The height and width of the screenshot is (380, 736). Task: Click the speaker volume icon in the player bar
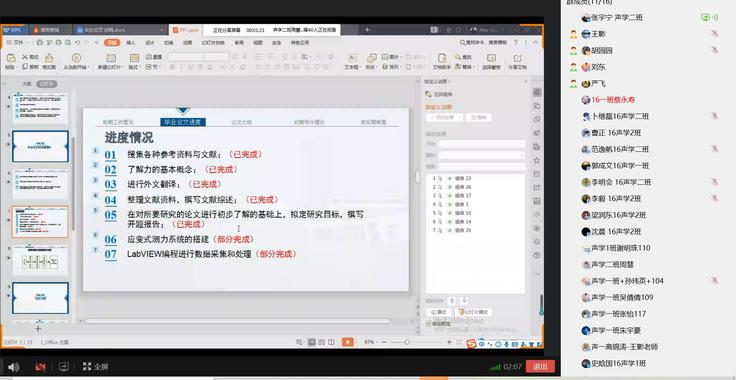(13, 367)
